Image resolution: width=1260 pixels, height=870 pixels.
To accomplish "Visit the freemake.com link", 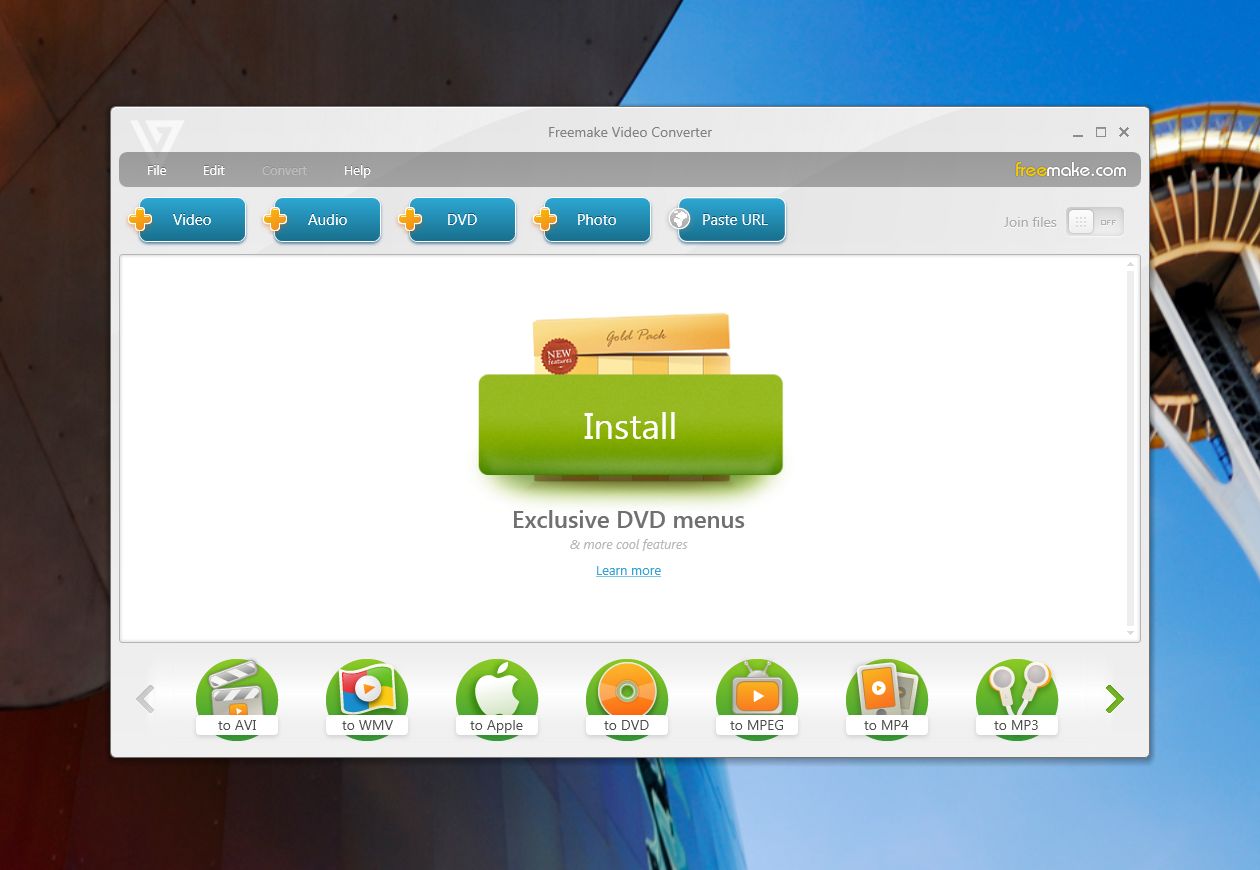I will point(1071,170).
